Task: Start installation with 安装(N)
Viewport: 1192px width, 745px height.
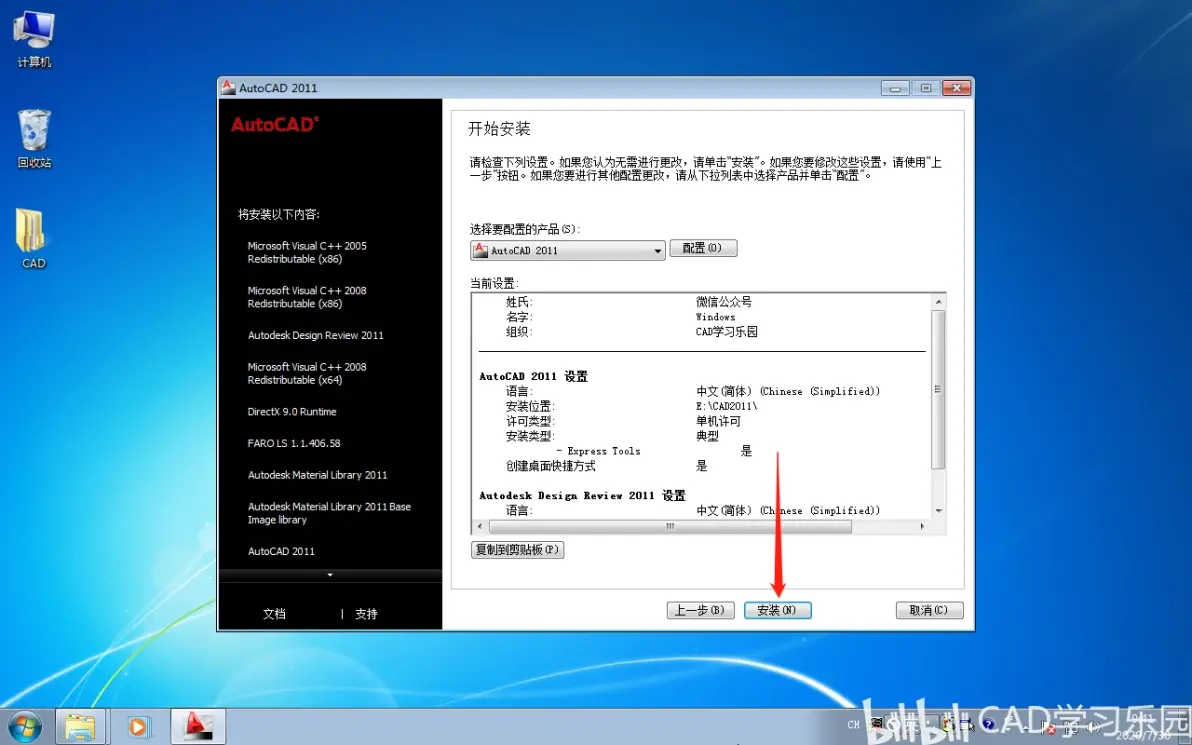Action: click(x=777, y=610)
